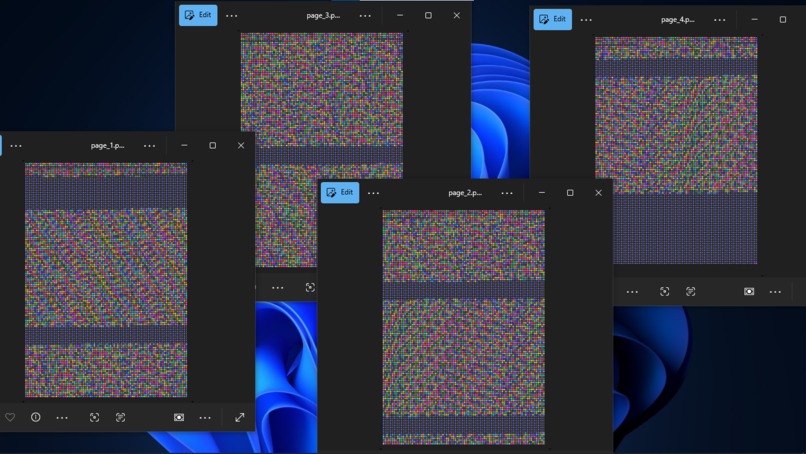The image size is (806, 454).
Task: Toggle filmstrip view icon in page_4 window
Action: 749,292
